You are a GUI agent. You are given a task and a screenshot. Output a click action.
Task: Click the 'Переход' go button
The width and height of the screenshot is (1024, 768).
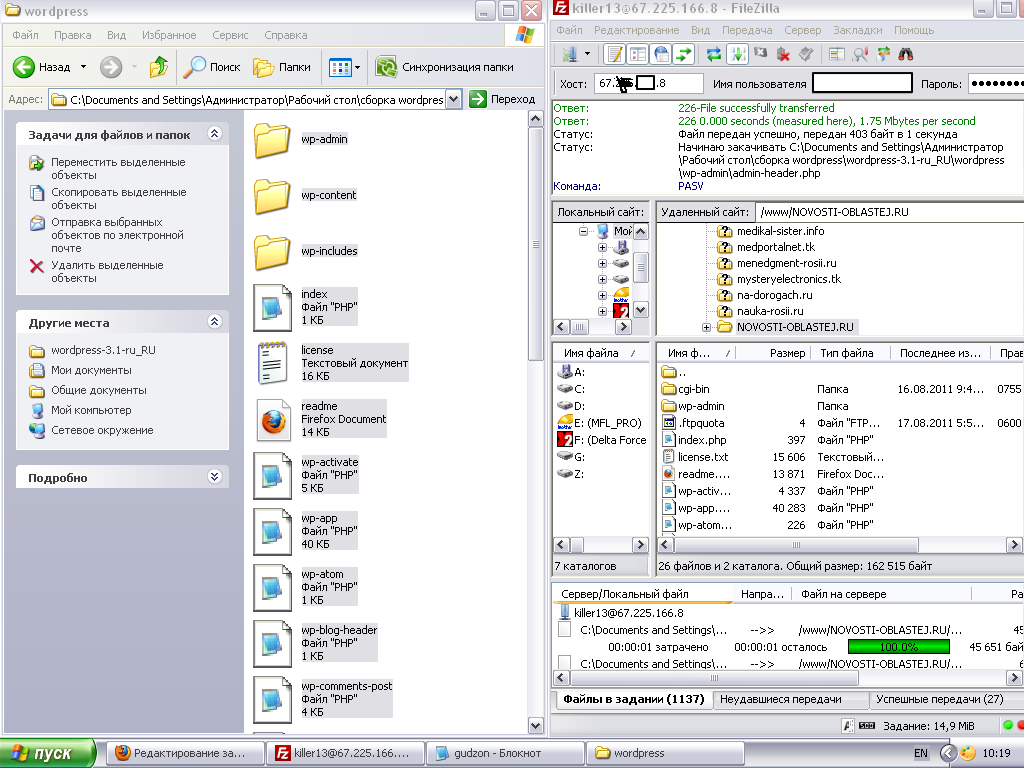click(503, 99)
